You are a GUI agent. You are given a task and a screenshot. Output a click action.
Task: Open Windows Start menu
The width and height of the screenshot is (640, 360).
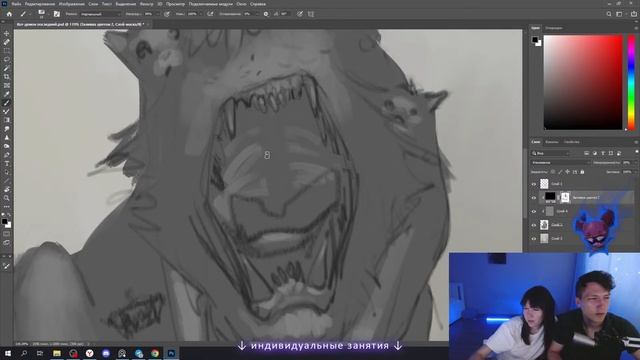pyautogui.click(x=7, y=353)
